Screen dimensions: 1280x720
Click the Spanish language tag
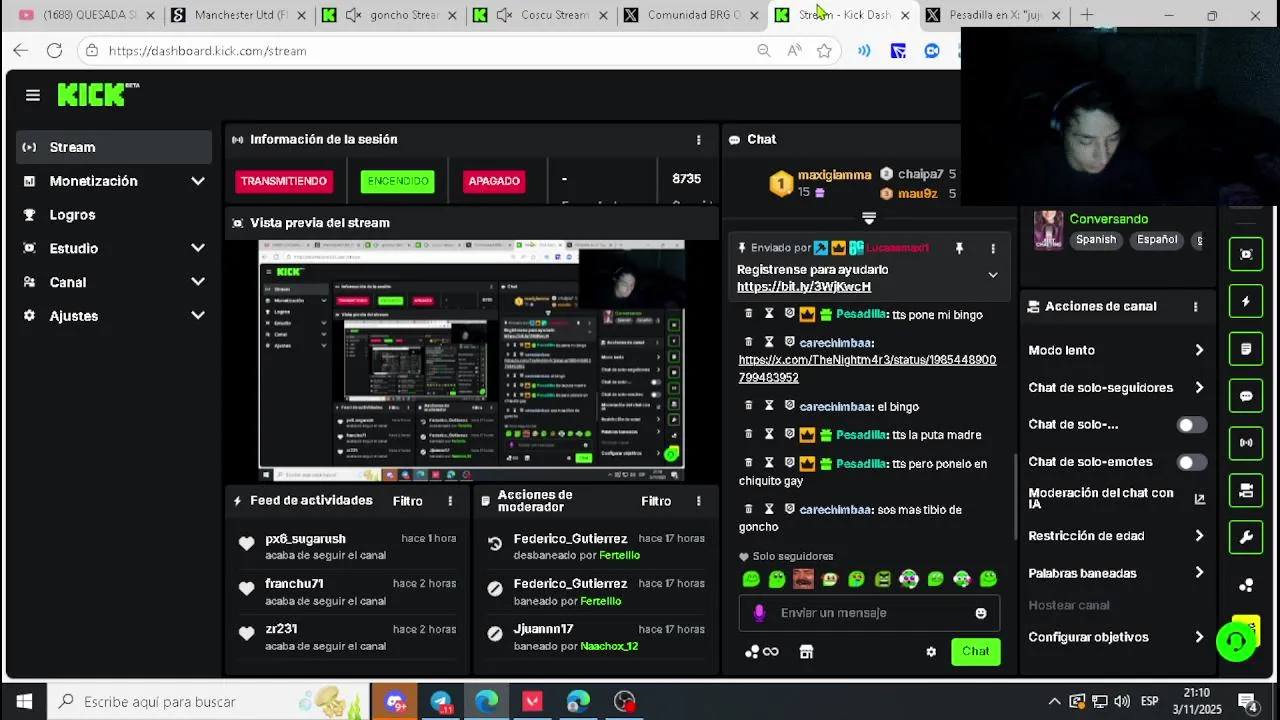(x=1096, y=240)
